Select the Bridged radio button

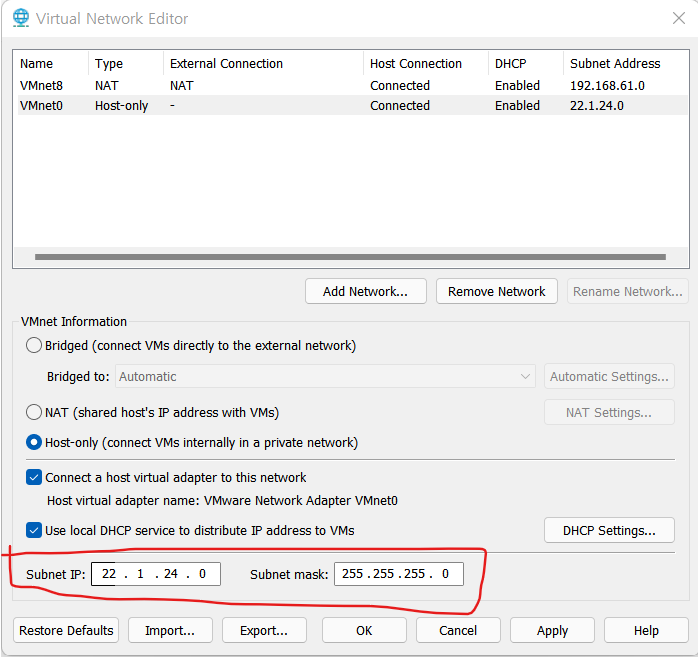pyautogui.click(x=34, y=345)
